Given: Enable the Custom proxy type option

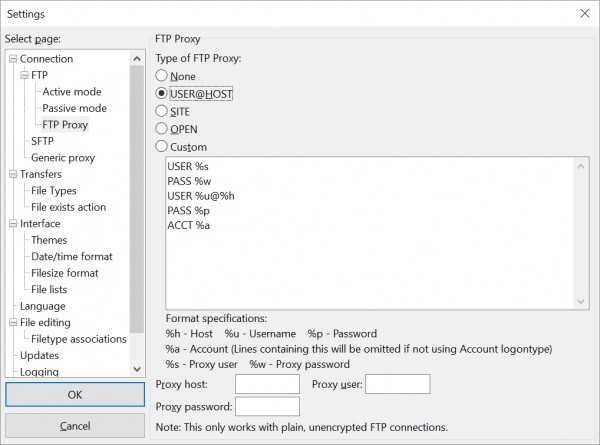Looking at the screenshot, I should click(161, 147).
